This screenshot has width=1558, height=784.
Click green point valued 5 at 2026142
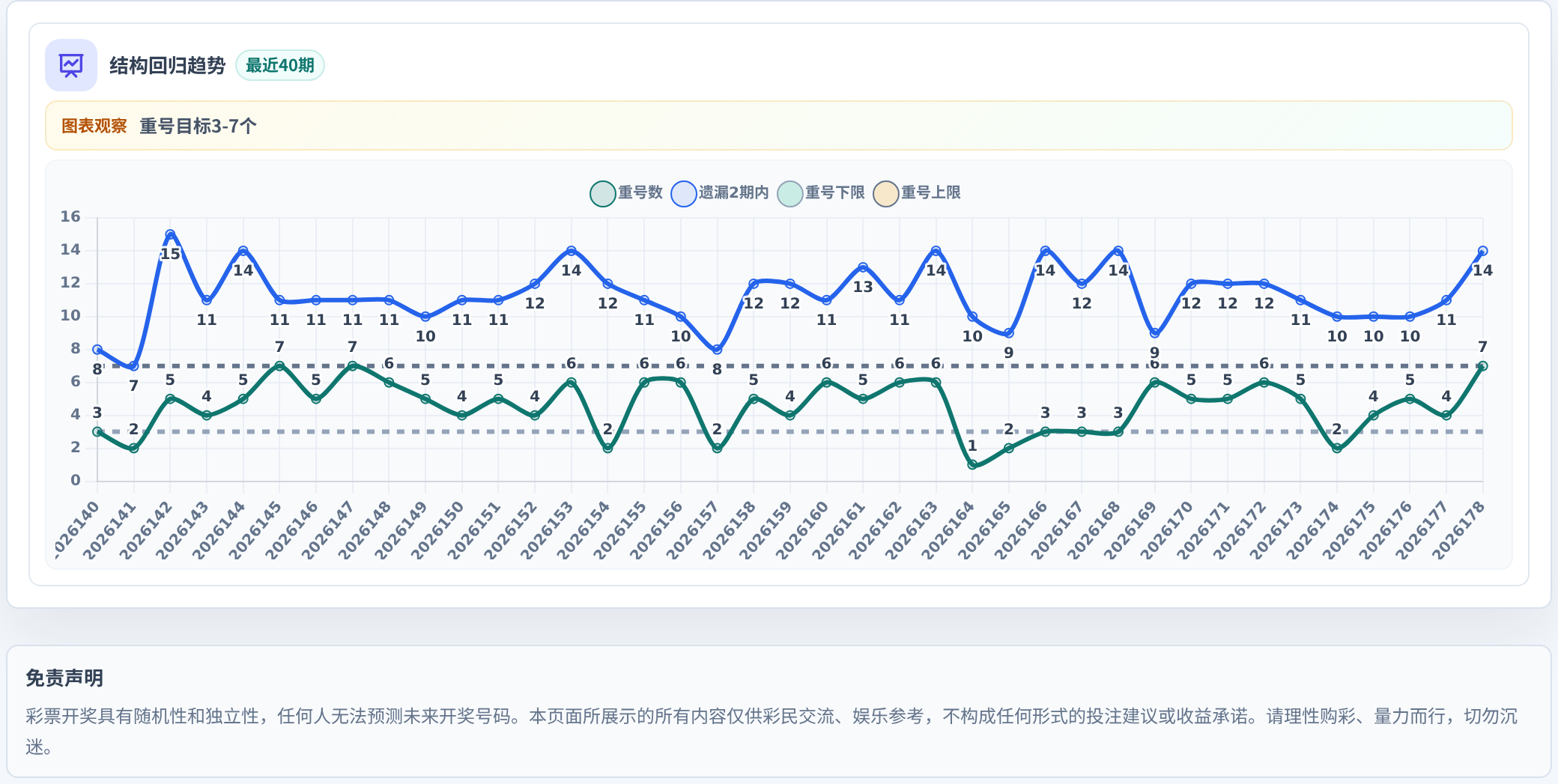pyautogui.click(x=170, y=399)
